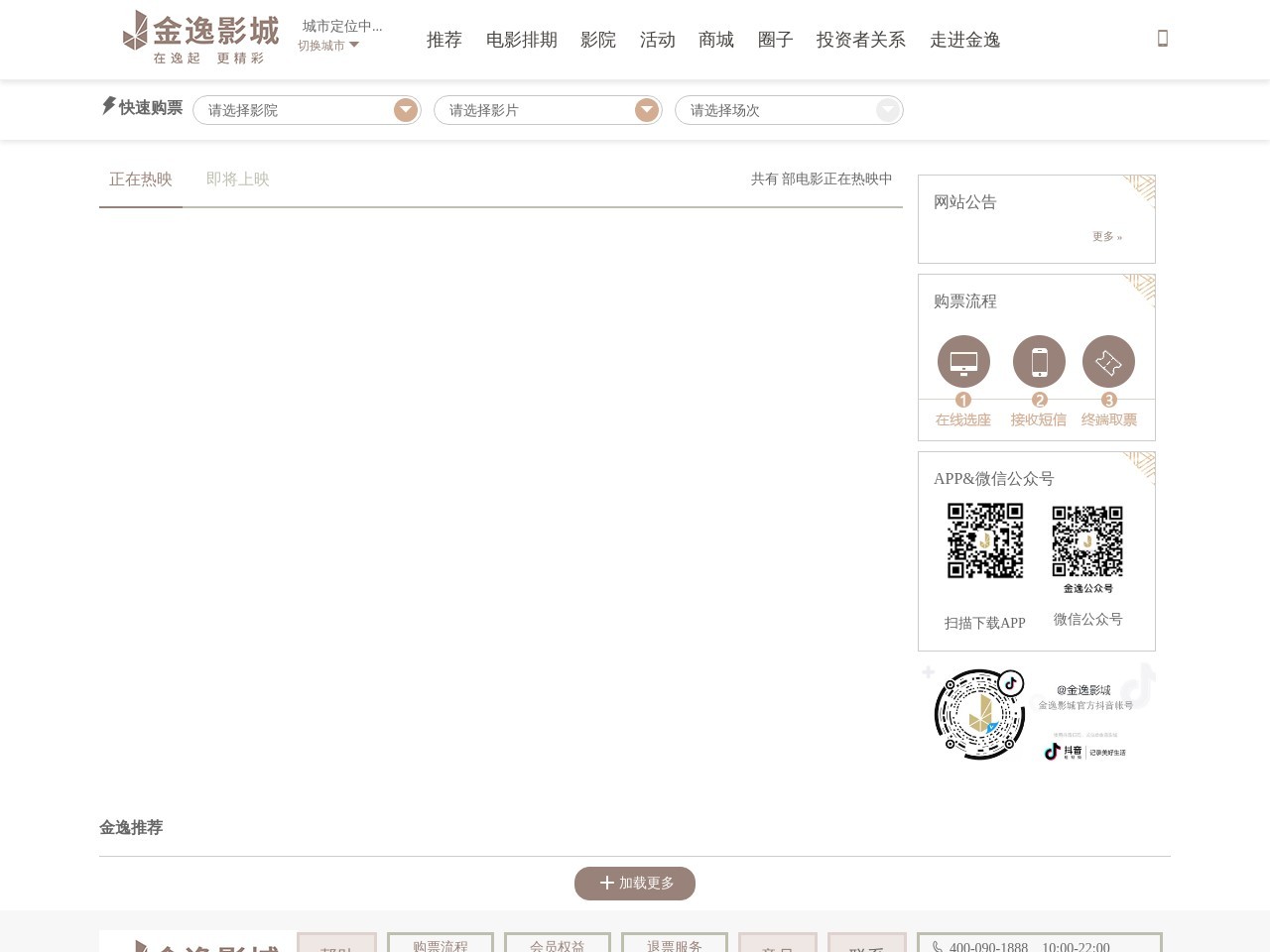
Task: Open the 请选择影片 dropdown
Action: [548, 110]
